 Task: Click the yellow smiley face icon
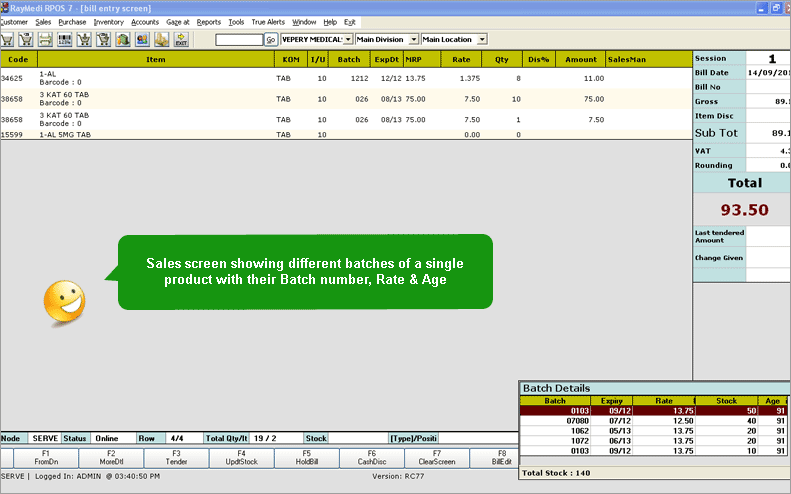coord(65,301)
